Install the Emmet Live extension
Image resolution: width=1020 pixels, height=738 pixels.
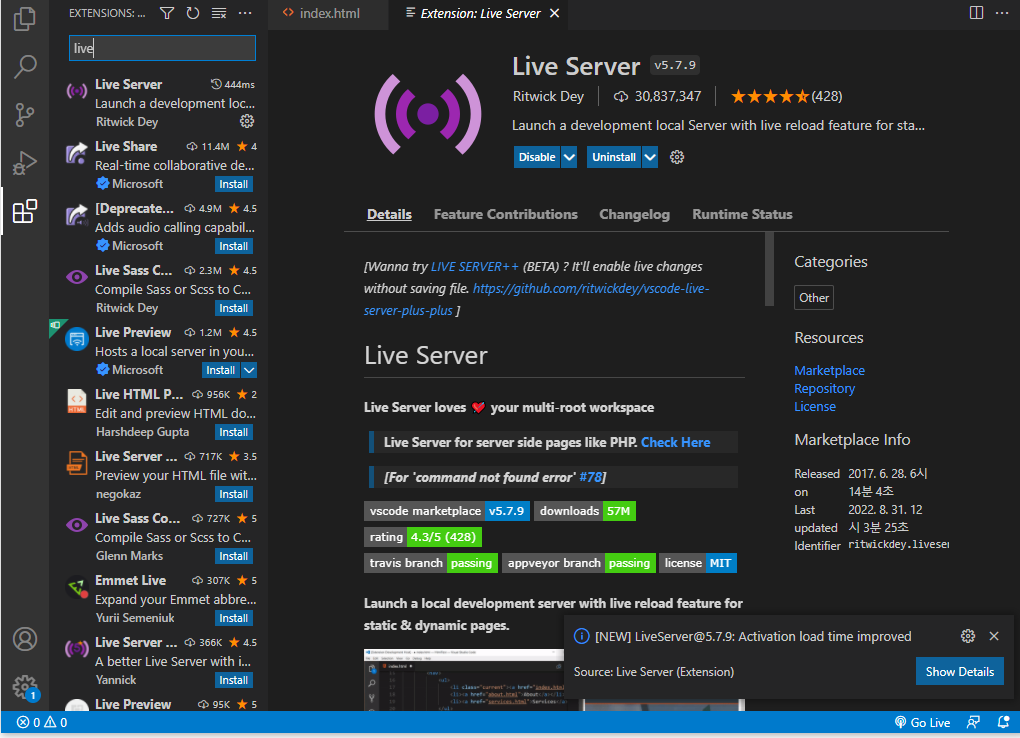pos(234,618)
